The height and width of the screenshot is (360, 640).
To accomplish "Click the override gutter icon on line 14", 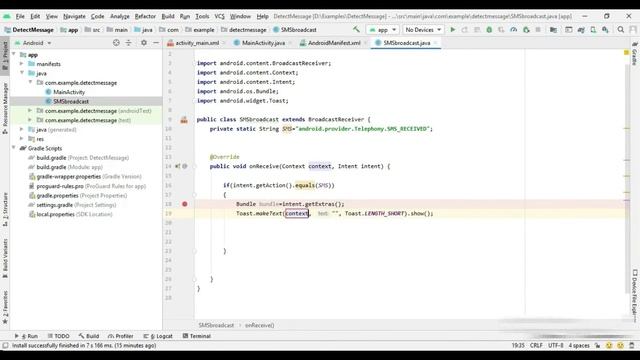I will point(178,166).
